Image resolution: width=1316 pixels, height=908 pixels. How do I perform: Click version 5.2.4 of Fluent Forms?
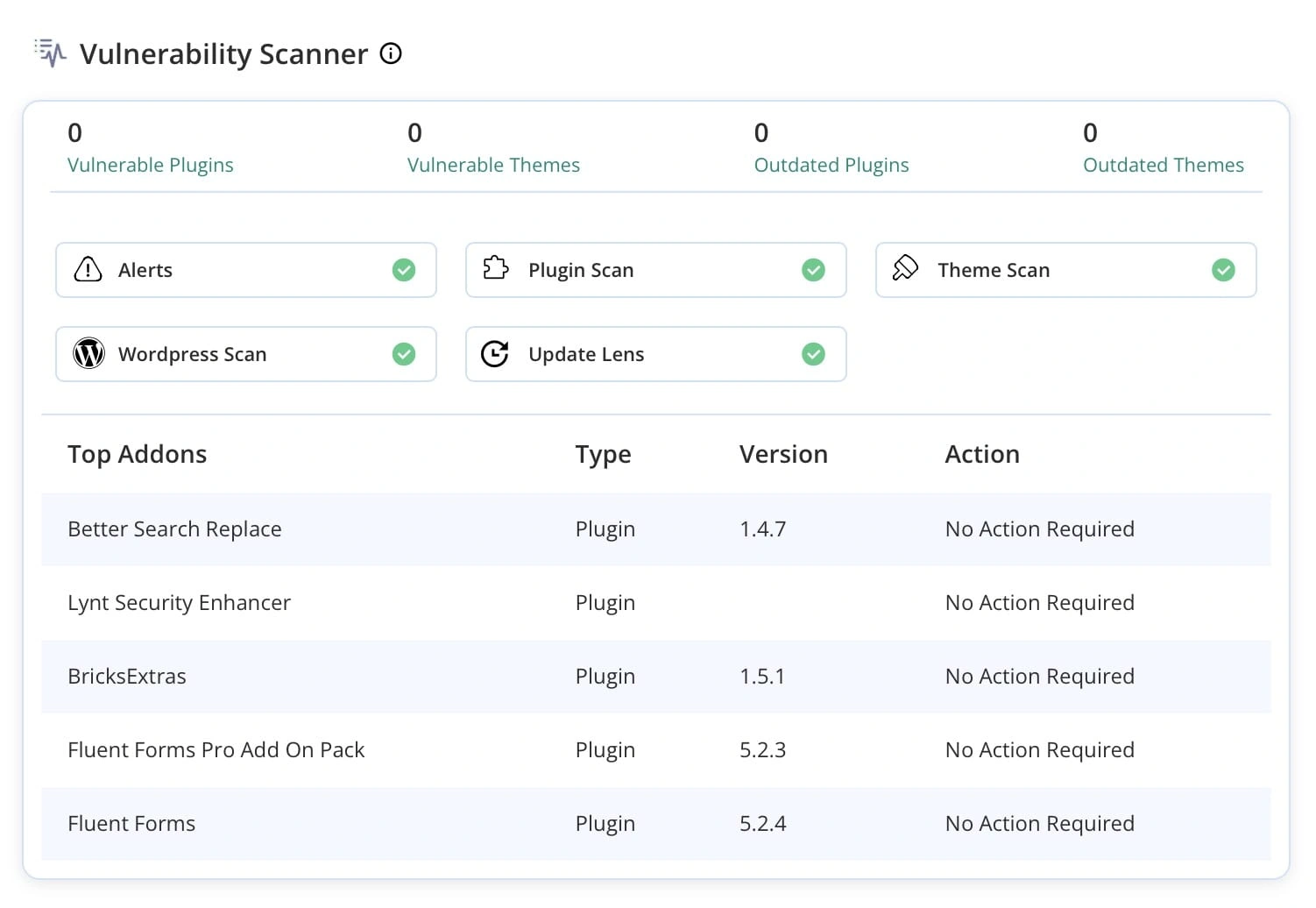[x=763, y=824]
